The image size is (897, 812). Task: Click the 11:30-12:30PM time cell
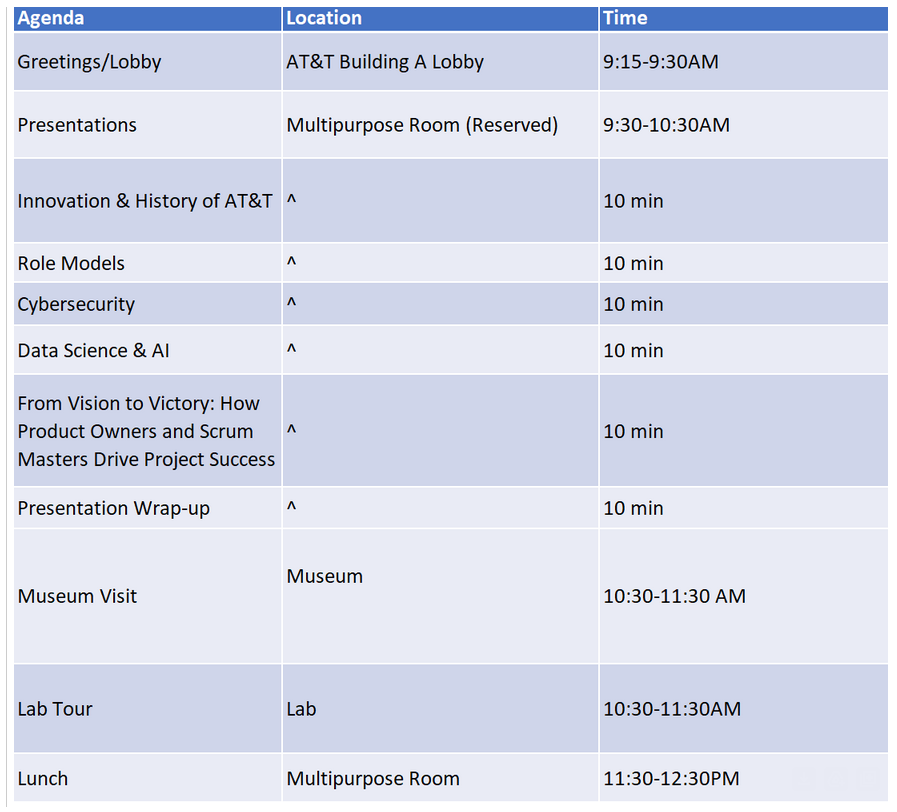743,778
